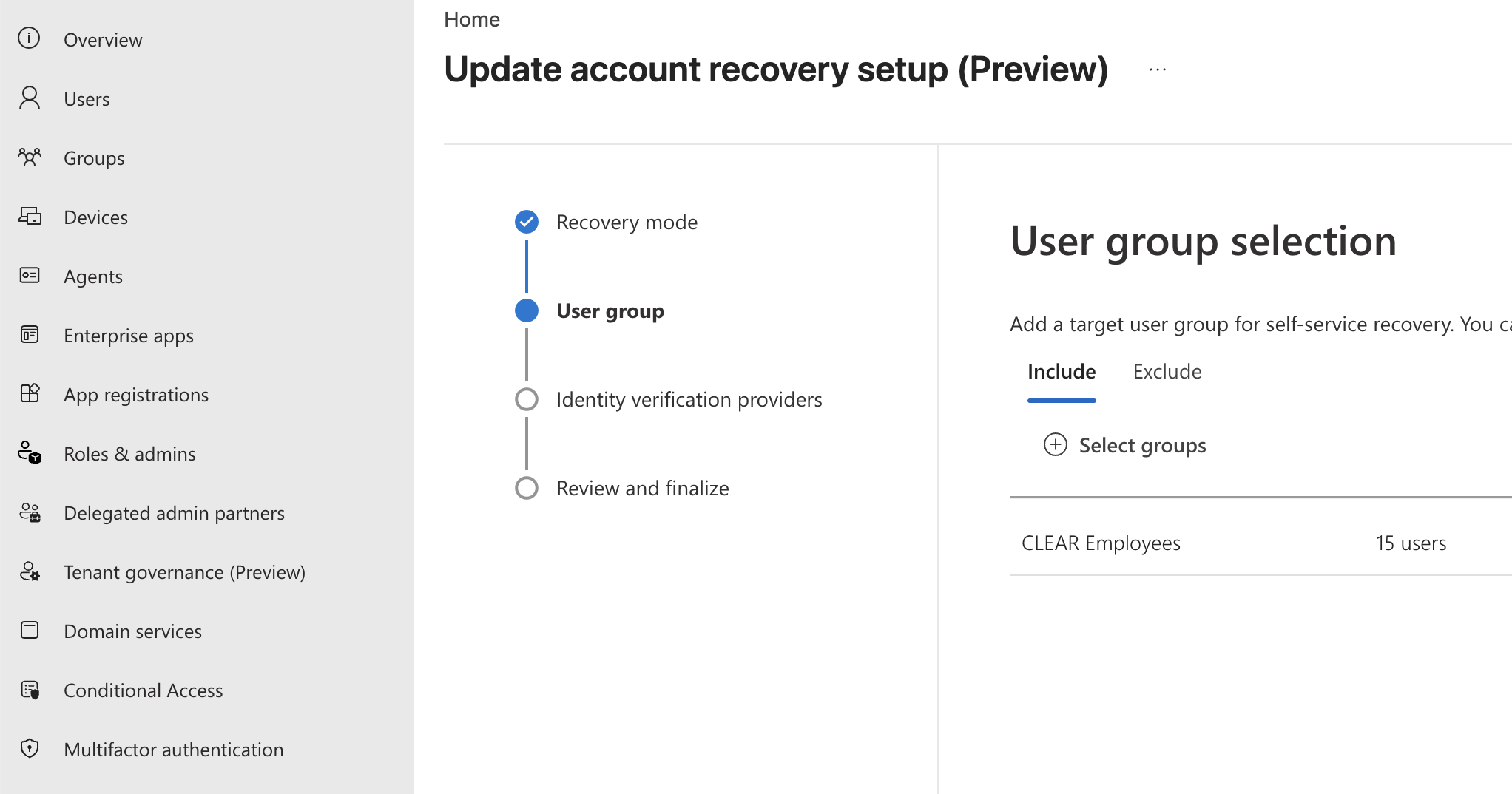1512x794 pixels.
Task: Navigate to Devices
Action: tap(95, 217)
